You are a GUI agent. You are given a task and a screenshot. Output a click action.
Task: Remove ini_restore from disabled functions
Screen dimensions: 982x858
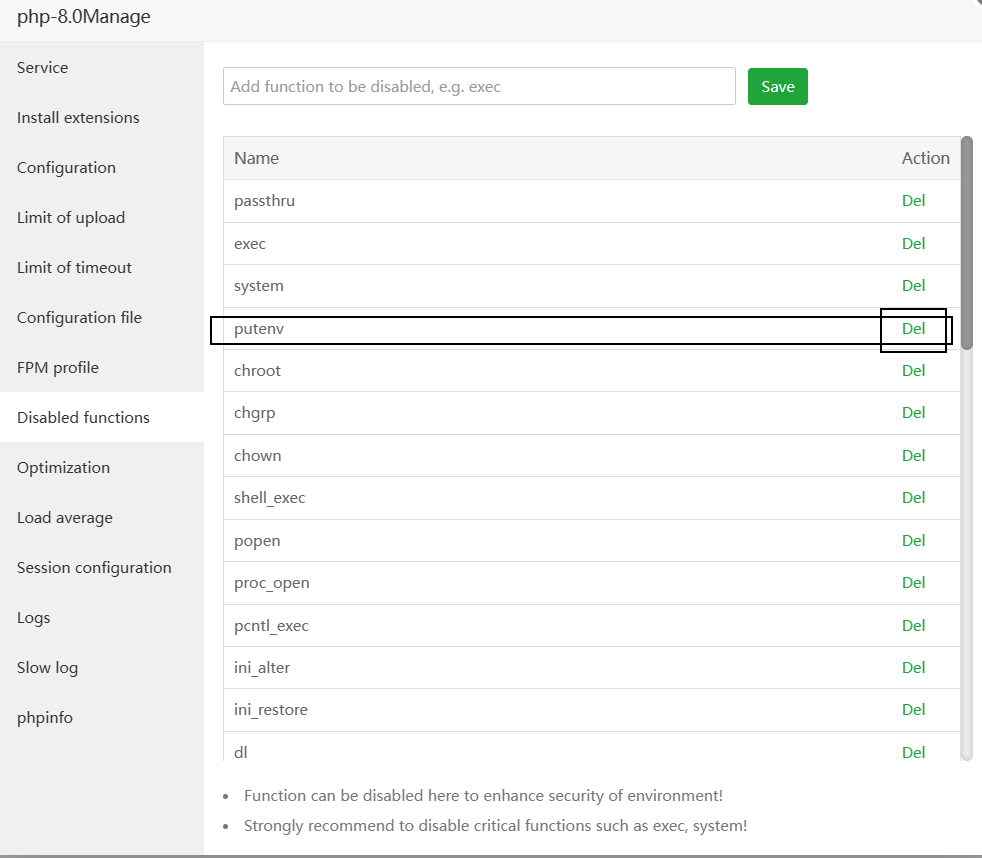click(x=913, y=710)
